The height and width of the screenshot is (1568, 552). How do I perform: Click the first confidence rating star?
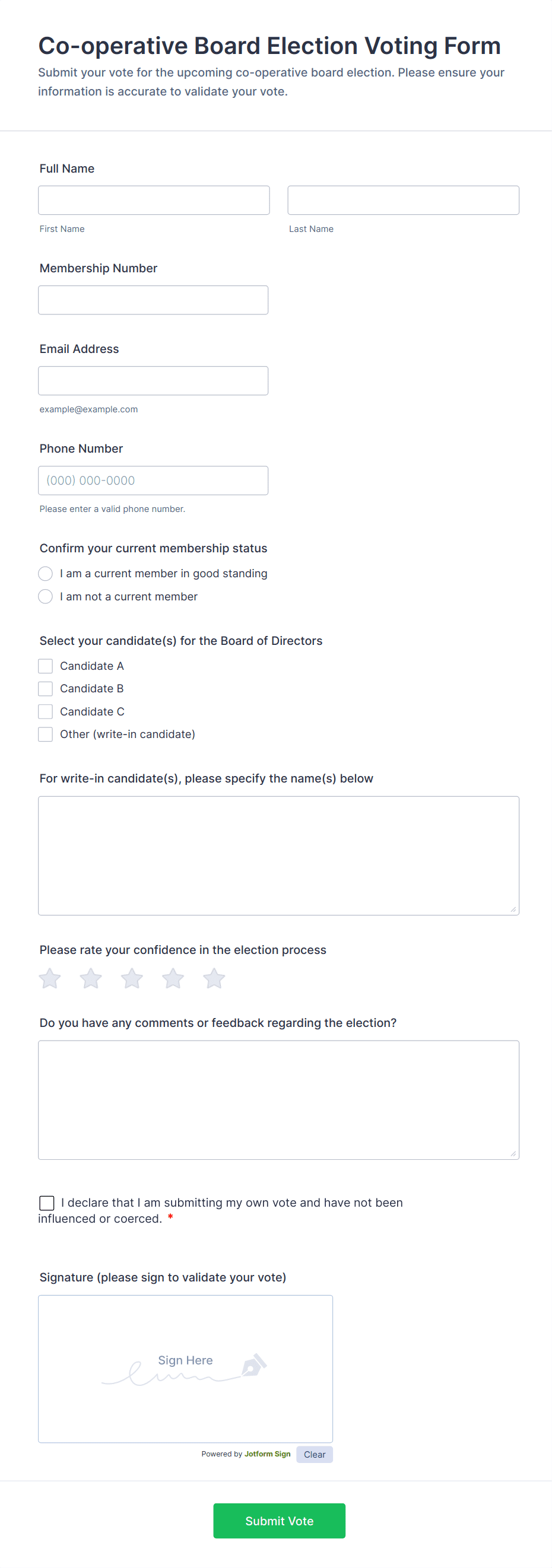click(x=50, y=979)
